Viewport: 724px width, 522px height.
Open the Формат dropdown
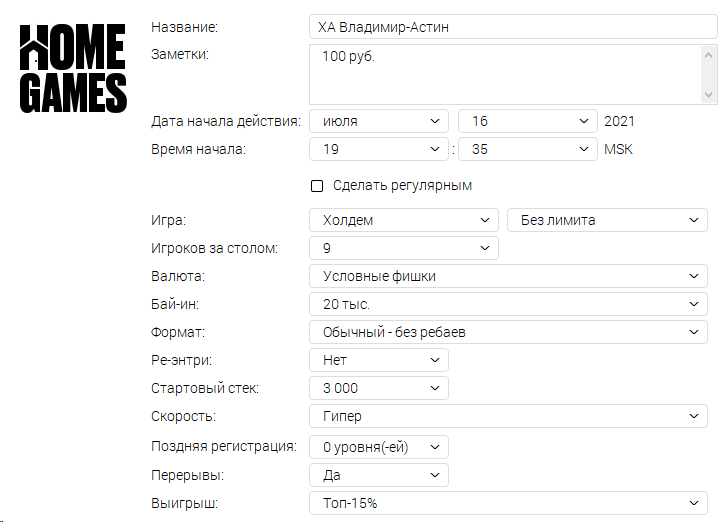coord(508,332)
